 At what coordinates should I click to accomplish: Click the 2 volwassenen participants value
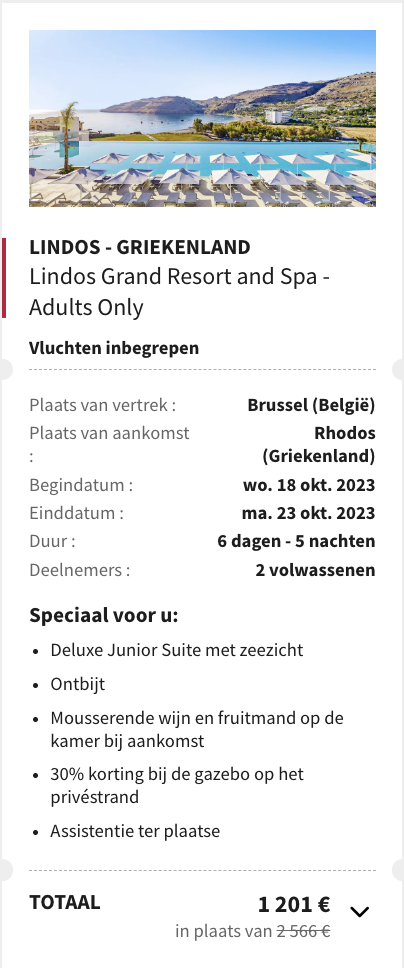[315, 570]
